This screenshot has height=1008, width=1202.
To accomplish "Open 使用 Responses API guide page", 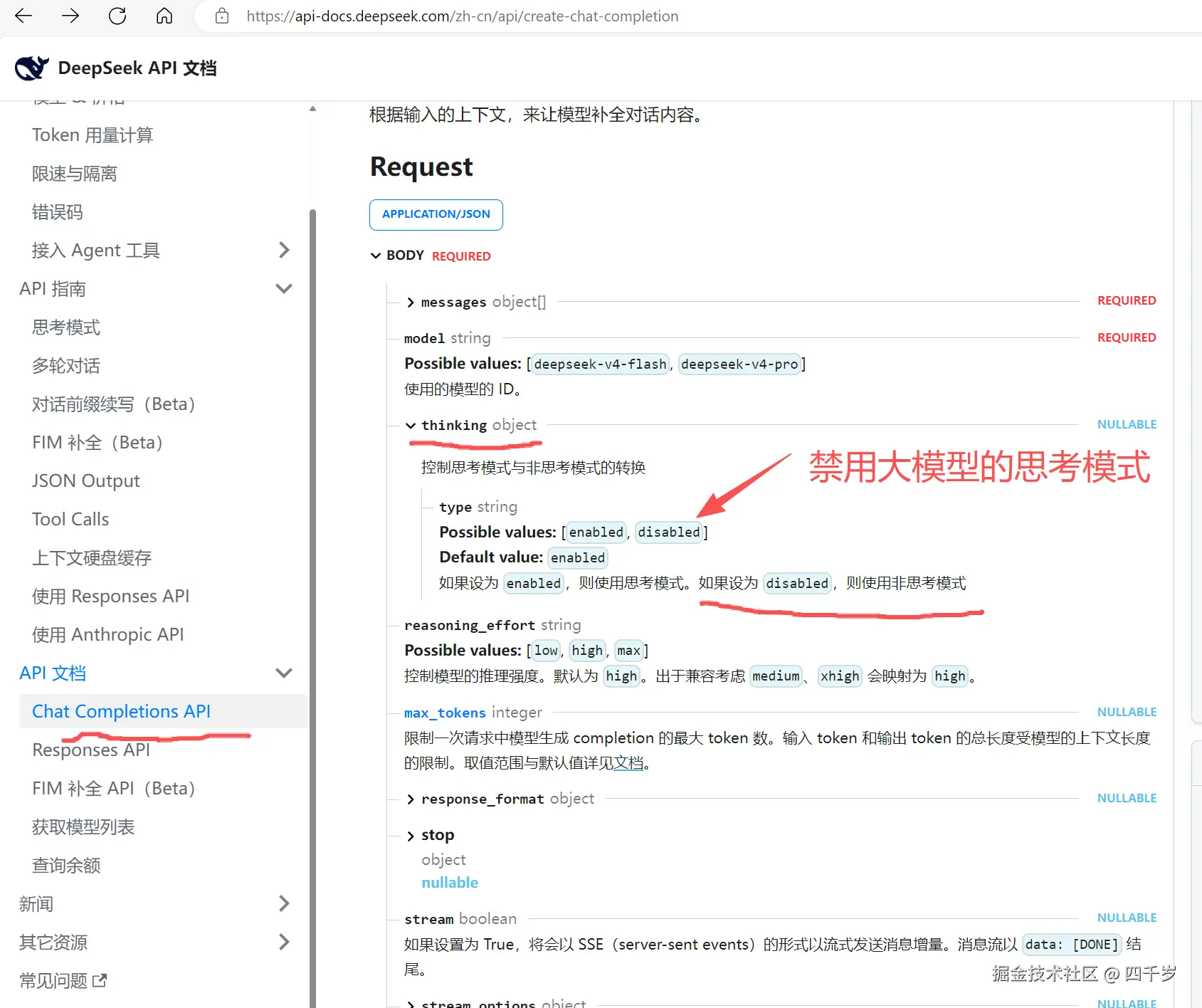I will tap(111, 596).
